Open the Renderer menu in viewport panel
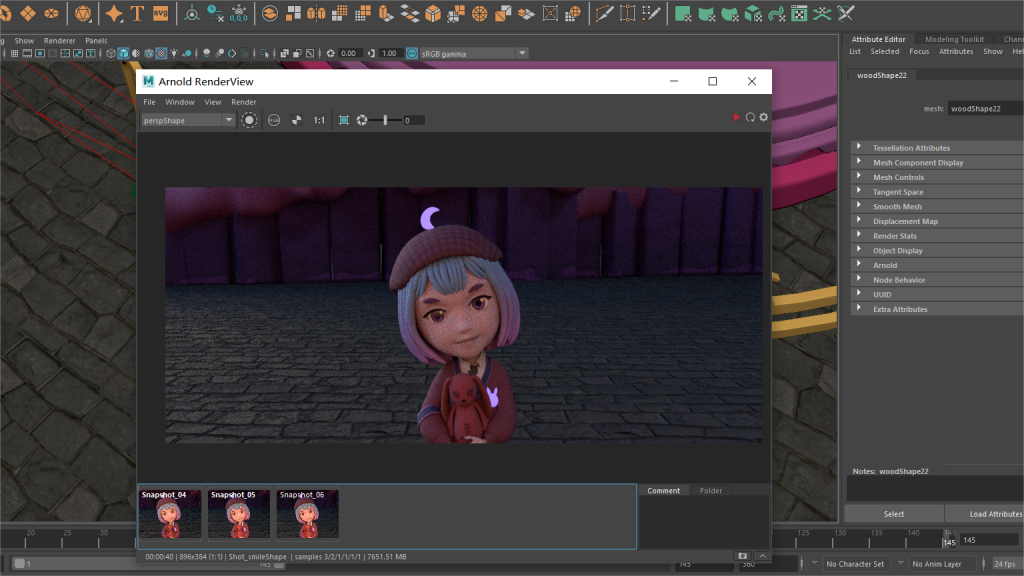The image size is (1024, 576). 59,40
